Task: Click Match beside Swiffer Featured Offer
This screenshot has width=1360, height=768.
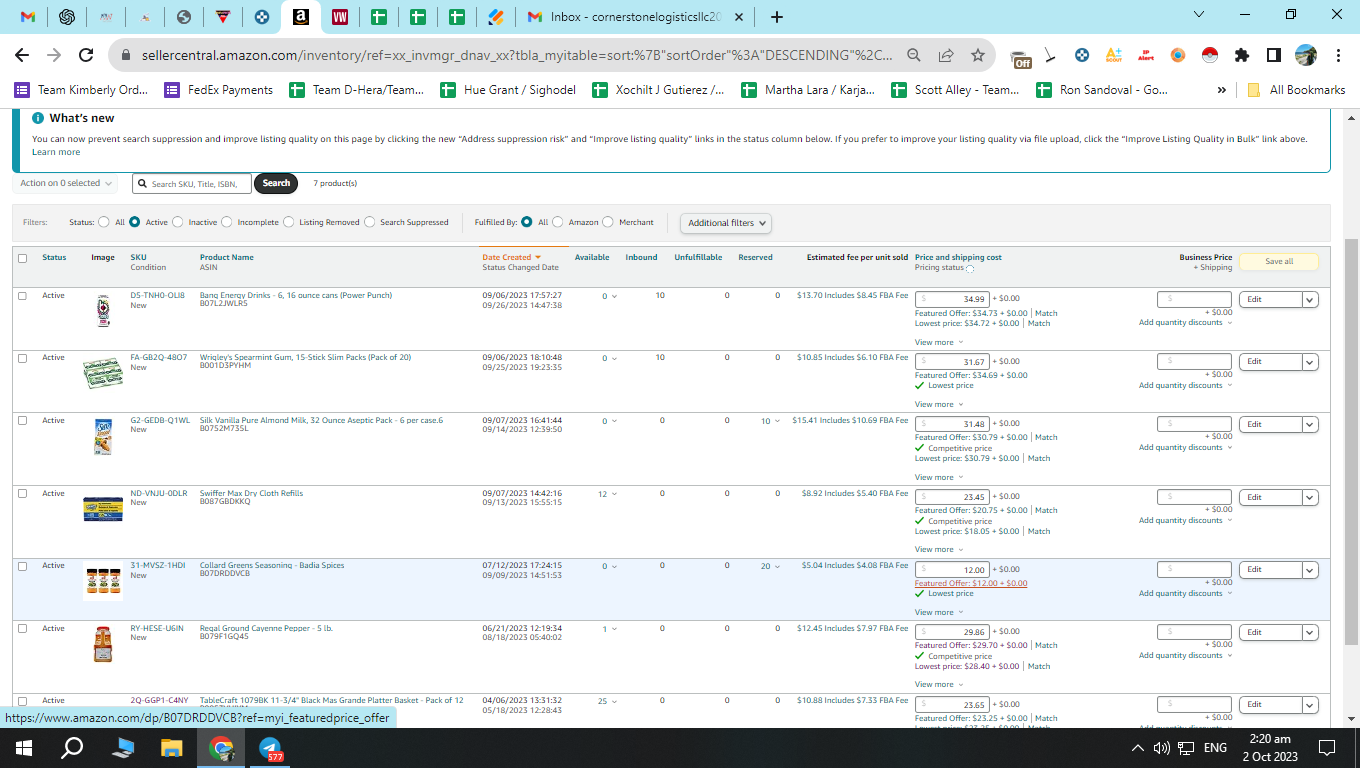Action: (x=1046, y=510)
